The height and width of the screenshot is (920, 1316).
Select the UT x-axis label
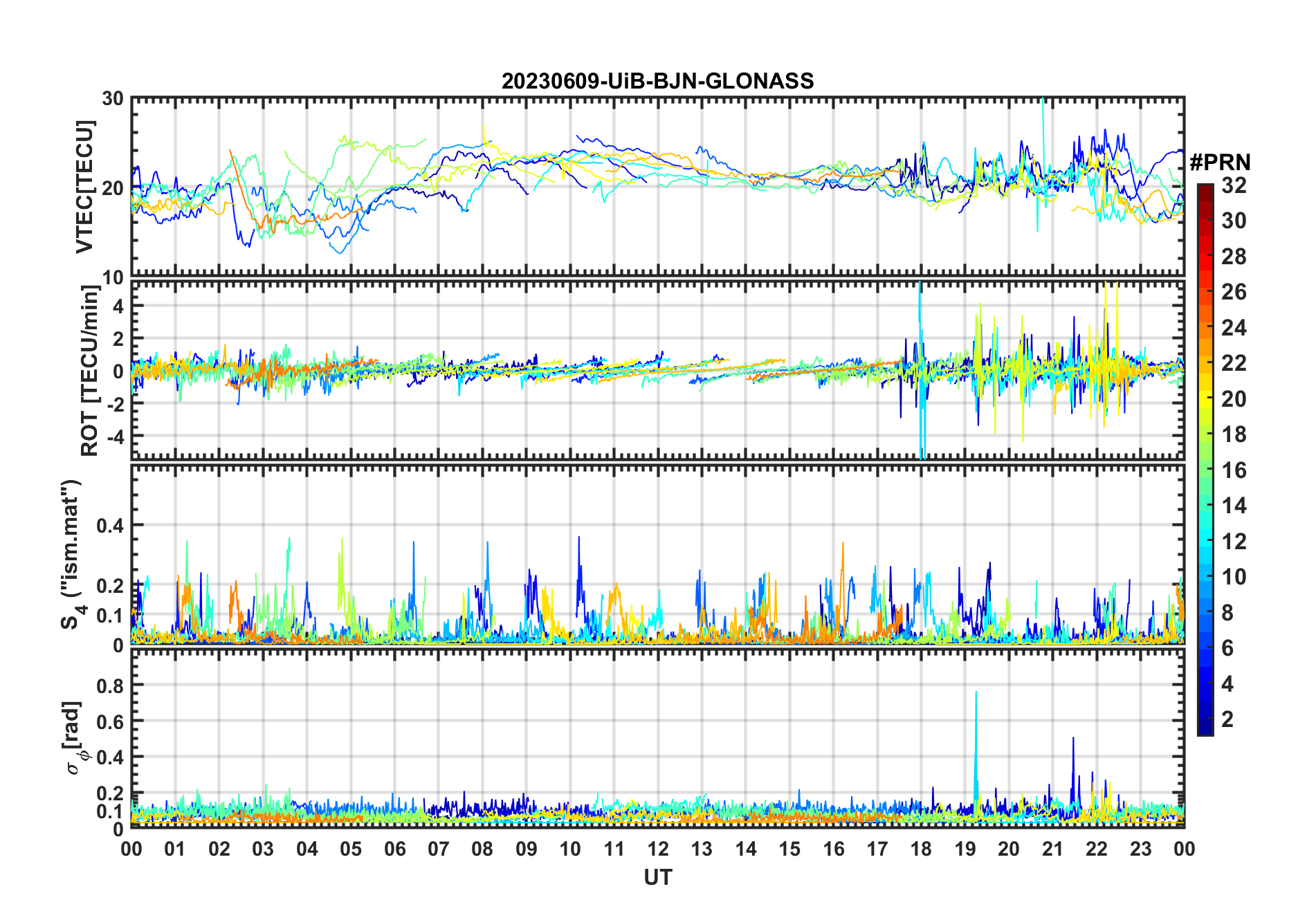(x=657, y=878)
